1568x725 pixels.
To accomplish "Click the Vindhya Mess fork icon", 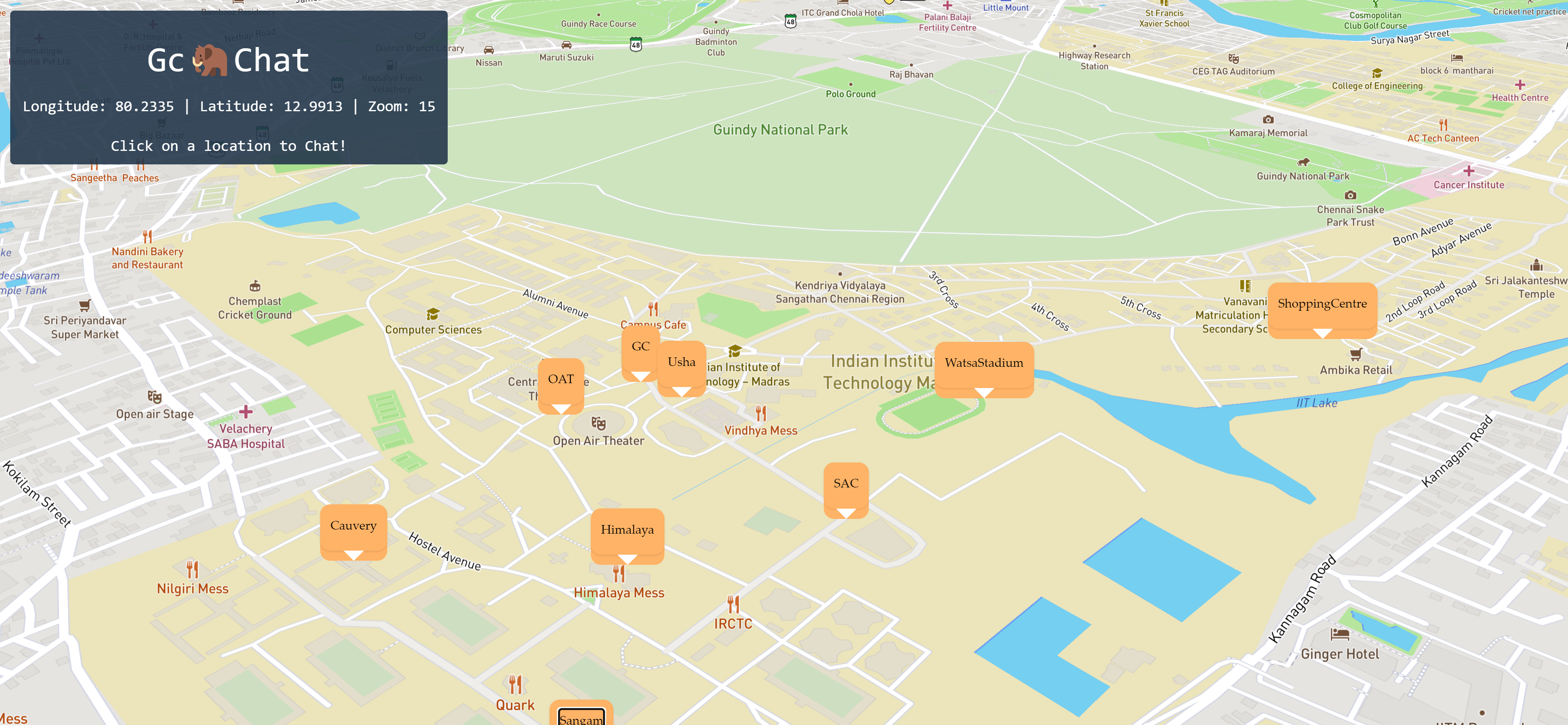I will tap(760, 414).
